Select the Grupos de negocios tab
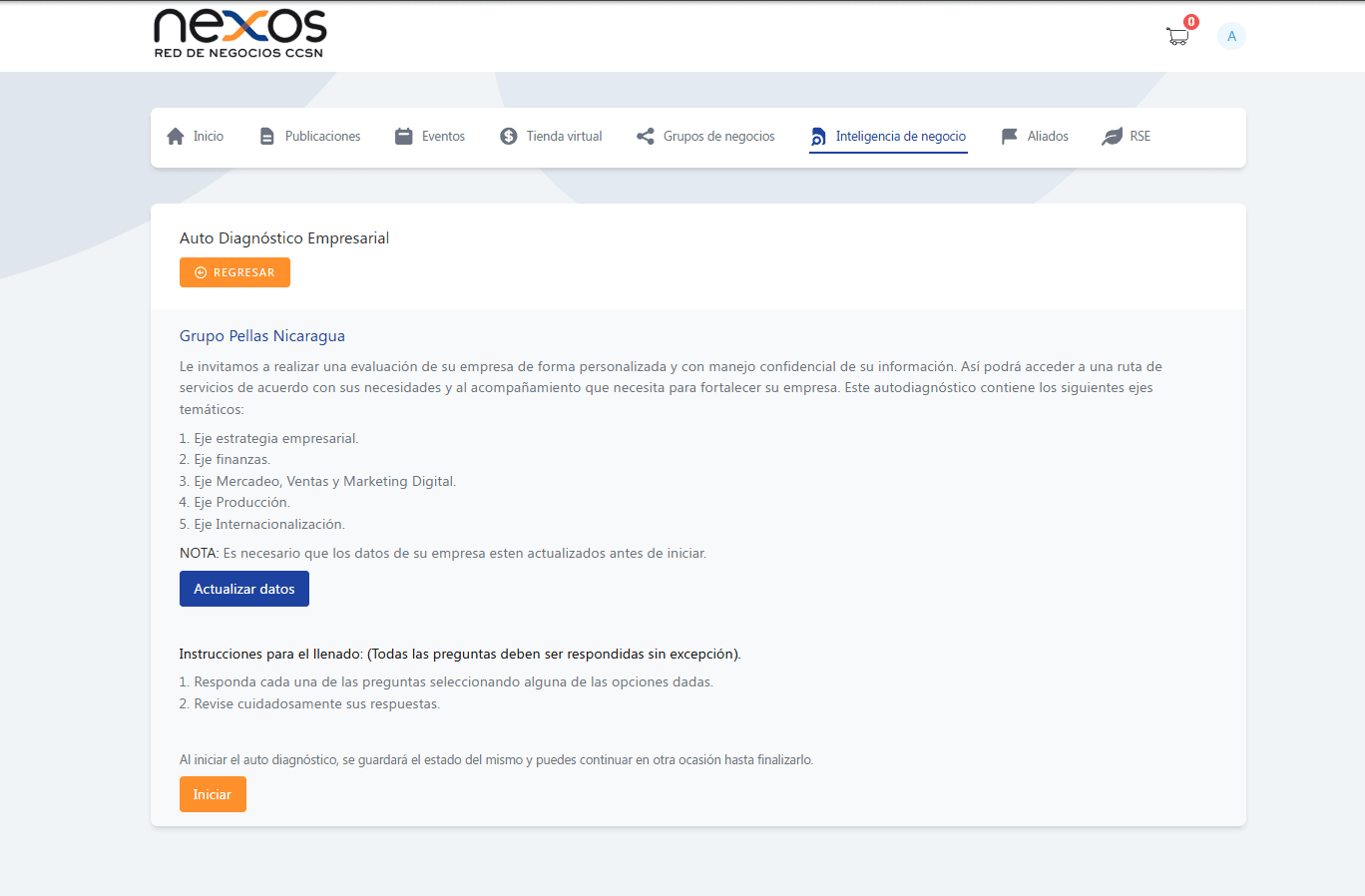1365x896 pixels. [x=705, y=136]
